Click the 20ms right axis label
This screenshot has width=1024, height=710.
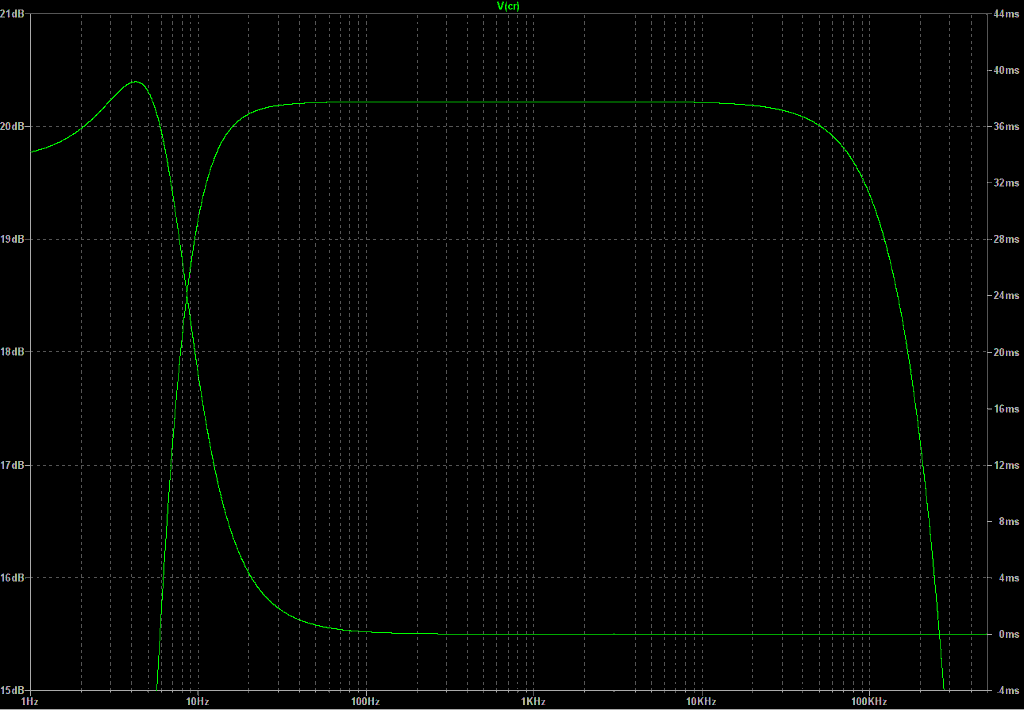(1007, 352)
